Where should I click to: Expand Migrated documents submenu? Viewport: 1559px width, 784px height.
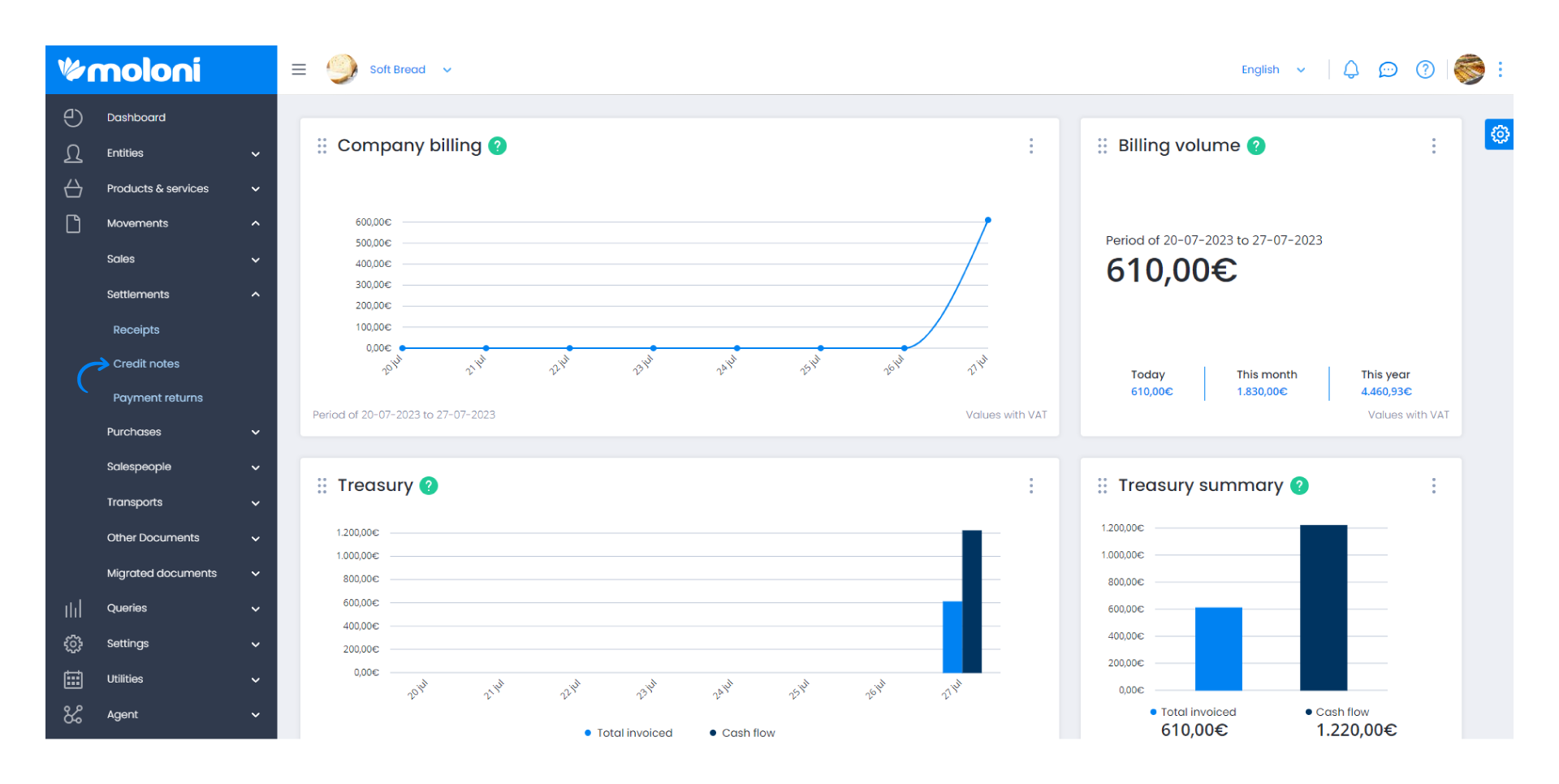(x=256, y=574)
